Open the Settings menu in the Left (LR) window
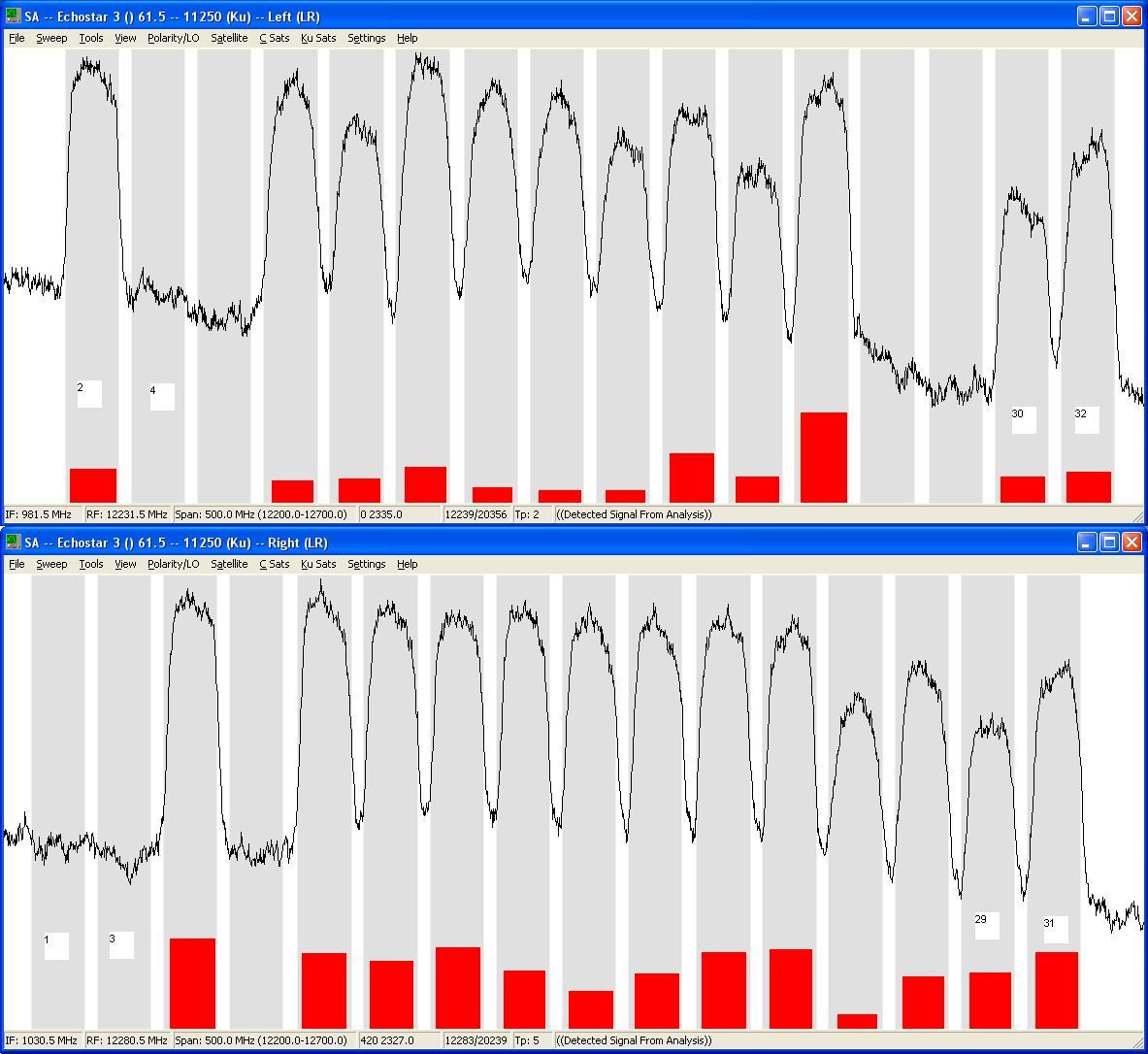Viewport: 1148px width, 1054px height. click(366, 38)
